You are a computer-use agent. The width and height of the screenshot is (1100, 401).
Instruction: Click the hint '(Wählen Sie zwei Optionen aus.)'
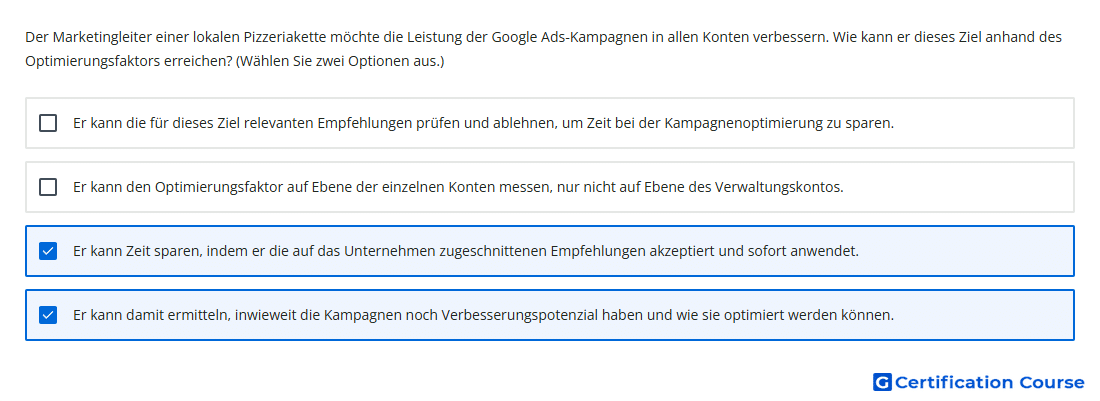pos(340,62)
